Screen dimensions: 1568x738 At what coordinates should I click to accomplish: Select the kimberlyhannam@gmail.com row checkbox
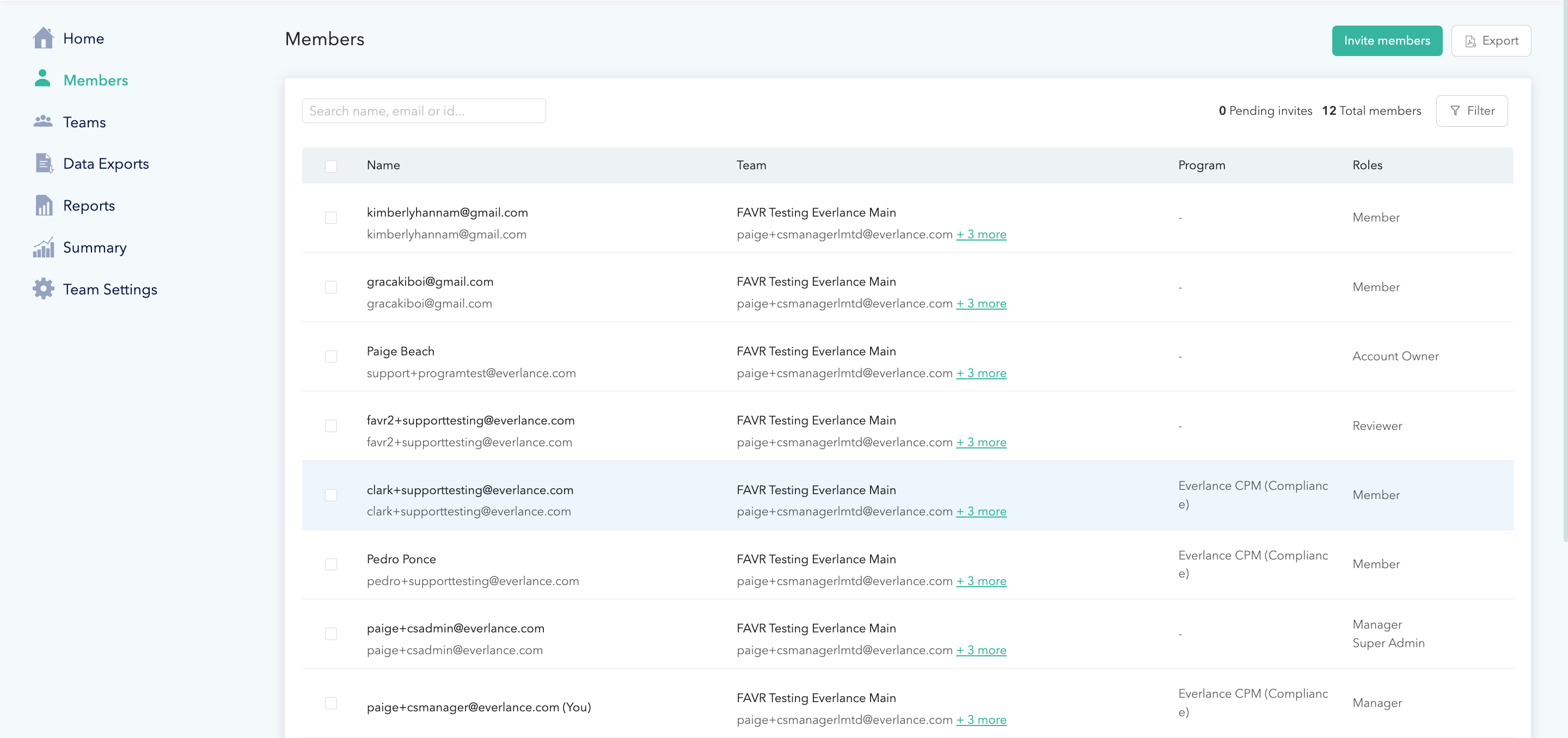tap(330, 218)
